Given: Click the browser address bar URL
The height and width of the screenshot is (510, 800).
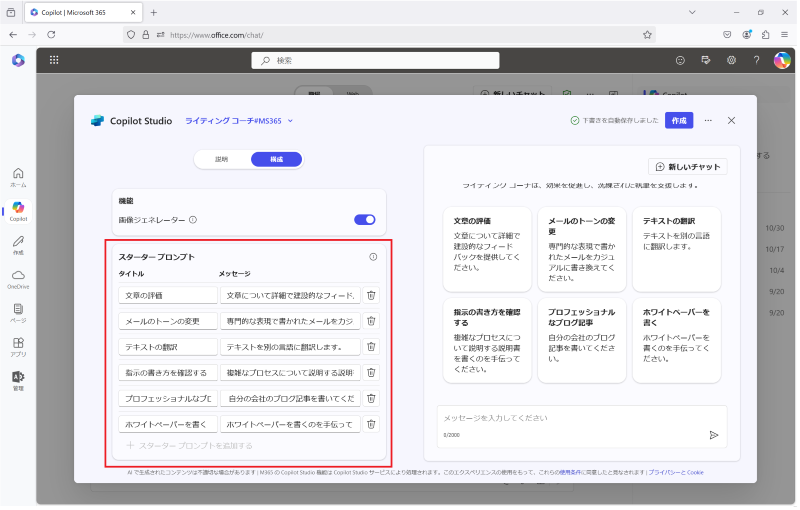Looking at the screenshot, I should (388, 35).
